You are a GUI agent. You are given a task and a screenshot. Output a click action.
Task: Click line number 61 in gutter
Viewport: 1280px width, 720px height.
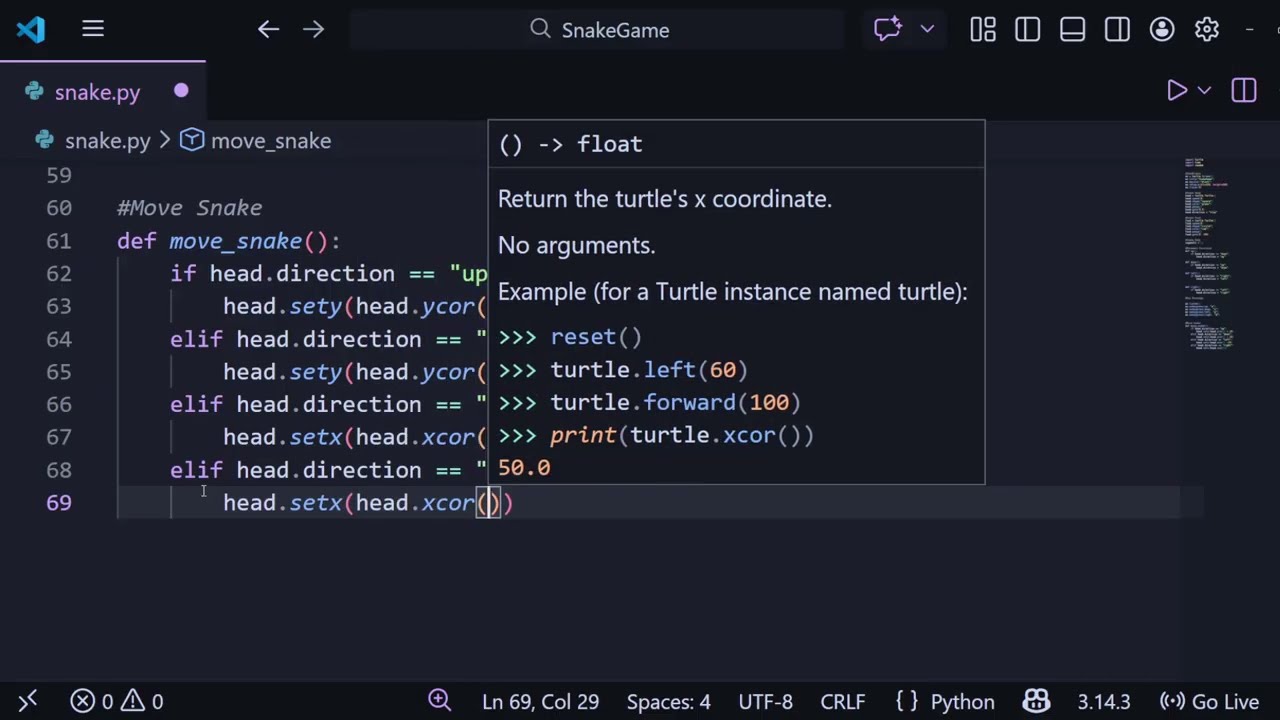(59, 241)
